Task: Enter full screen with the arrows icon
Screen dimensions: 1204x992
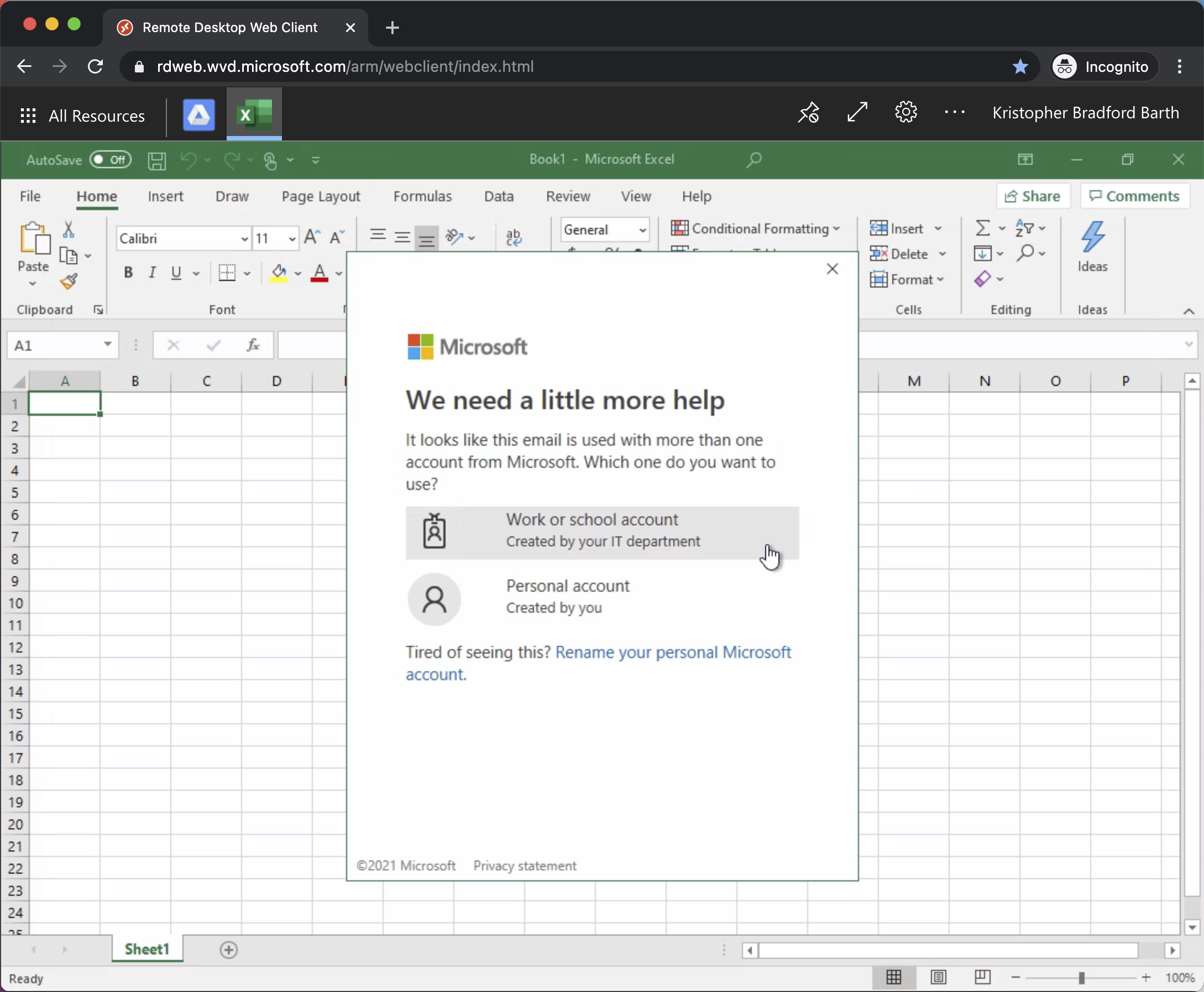Action: point(857,112)
